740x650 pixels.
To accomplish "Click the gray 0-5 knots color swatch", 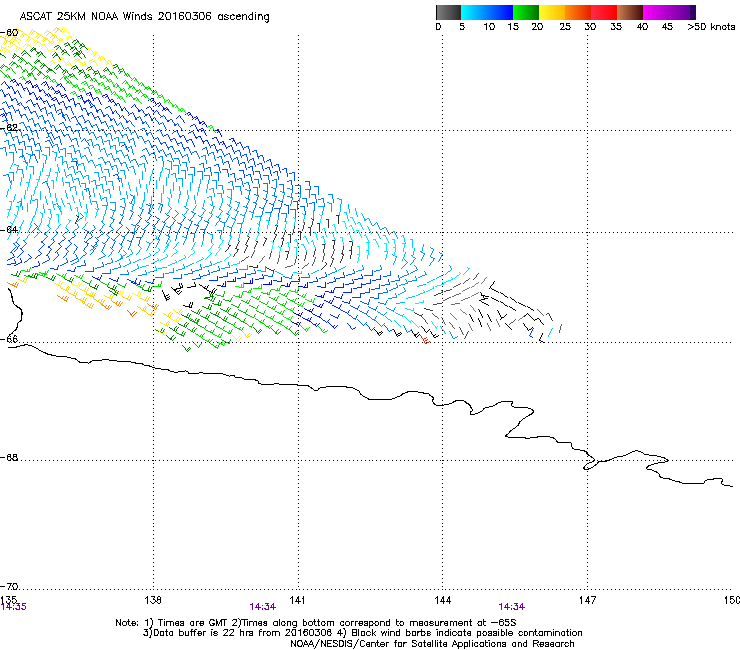I will [x=448, y=12].
